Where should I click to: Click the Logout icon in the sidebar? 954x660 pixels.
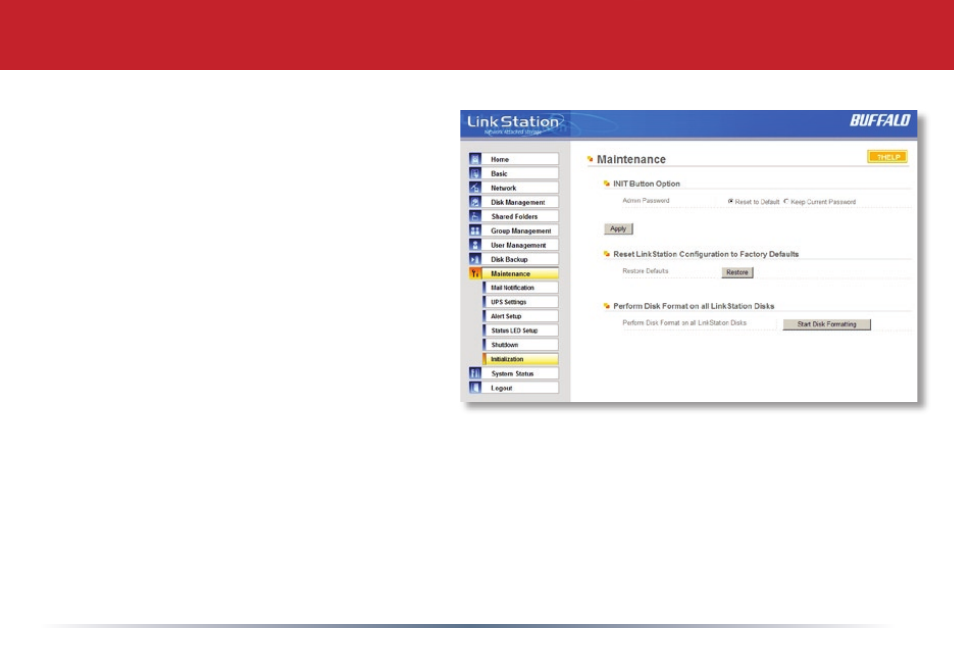pos(475,387)
